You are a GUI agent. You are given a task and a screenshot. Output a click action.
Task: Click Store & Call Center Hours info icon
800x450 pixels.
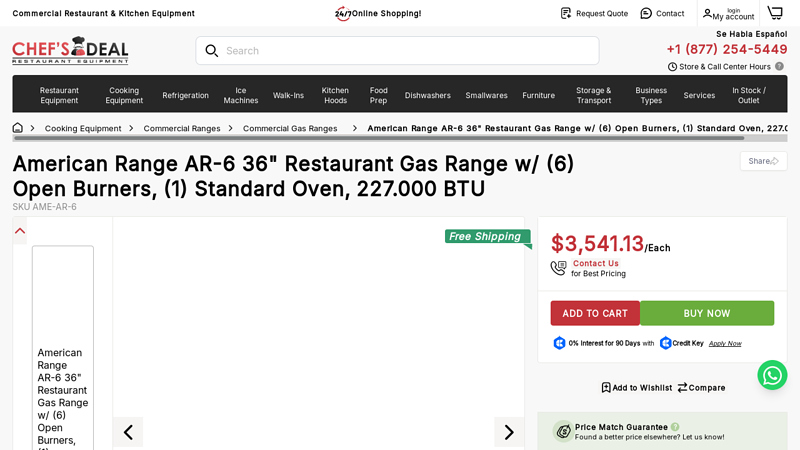pyautogui.click(x=779, y=67)
